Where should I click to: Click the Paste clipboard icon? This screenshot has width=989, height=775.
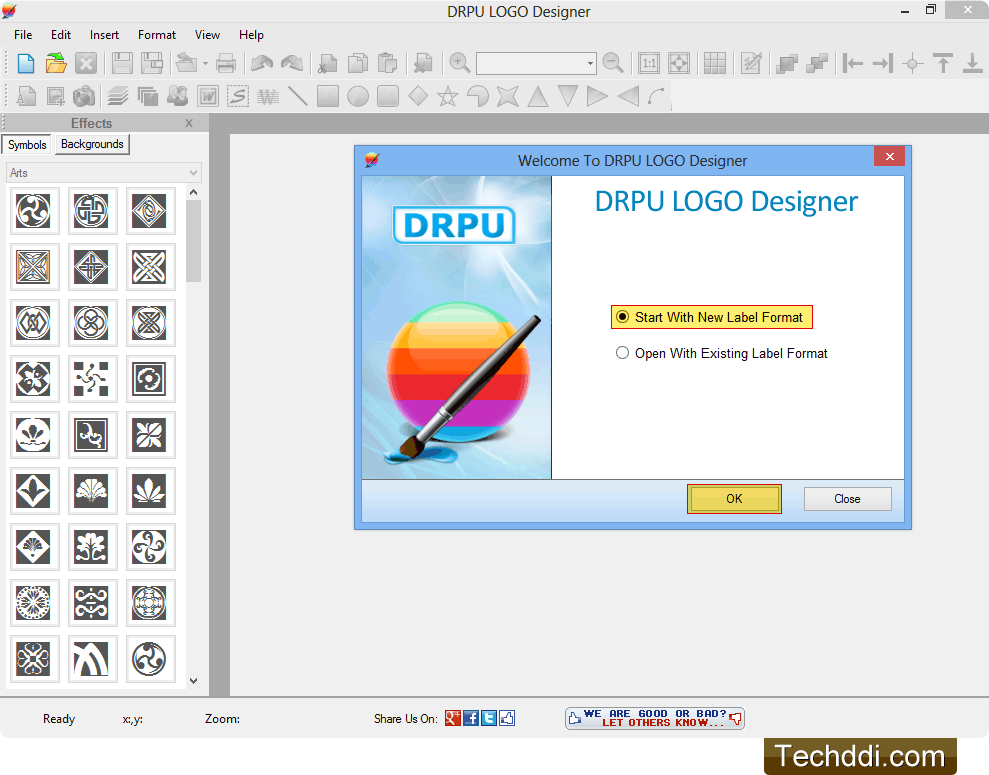[x=387, y=64]
